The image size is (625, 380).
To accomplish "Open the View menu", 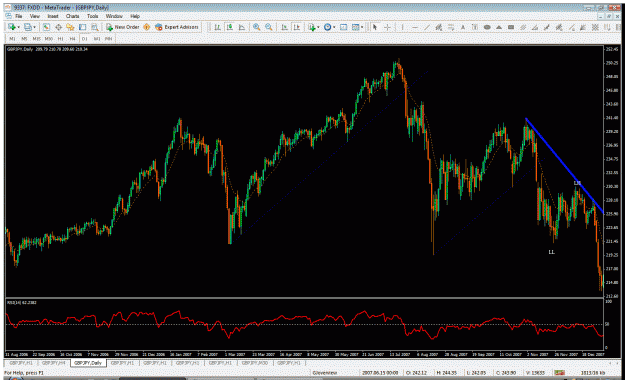I will click(x=35, y=16).
